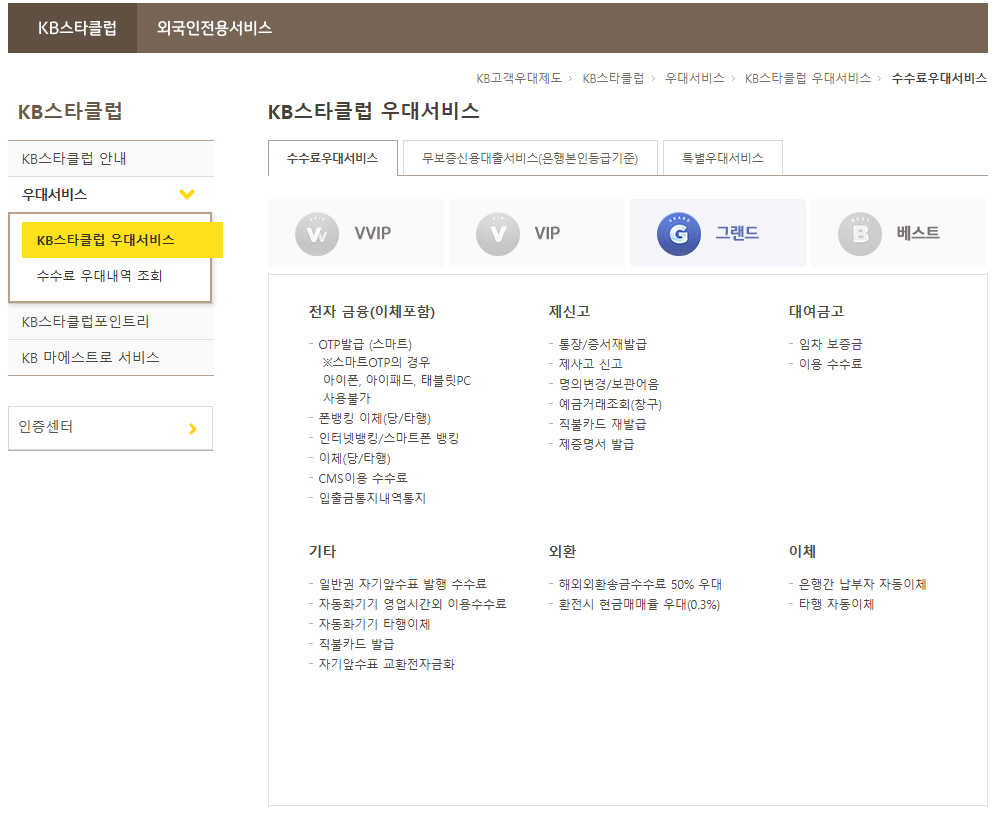Select the 자동화기기 타행이체 item
997x815 pixels.
point(375,624)
